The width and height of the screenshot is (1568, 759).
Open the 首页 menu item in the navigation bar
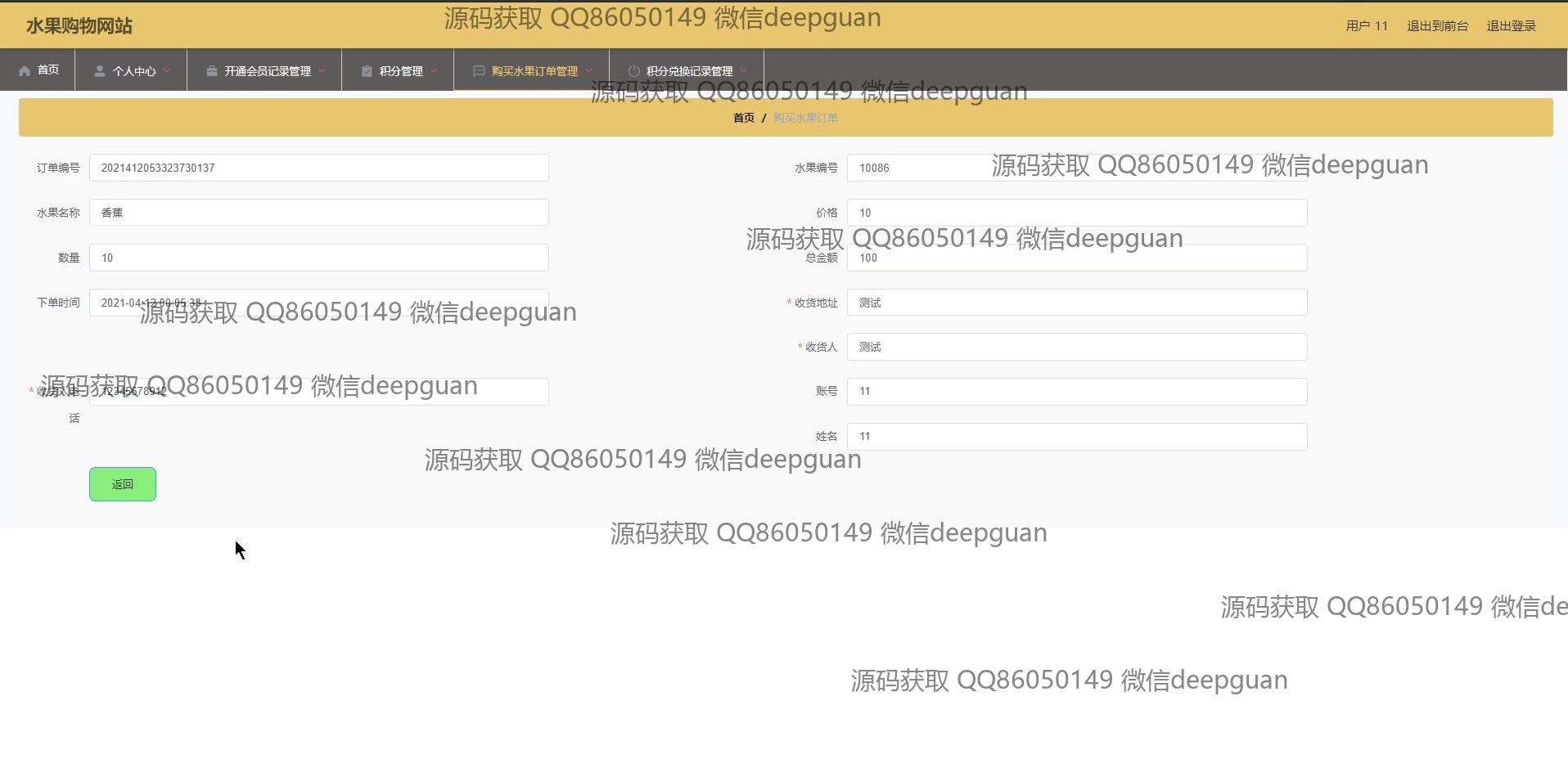(x=47, y=70)
